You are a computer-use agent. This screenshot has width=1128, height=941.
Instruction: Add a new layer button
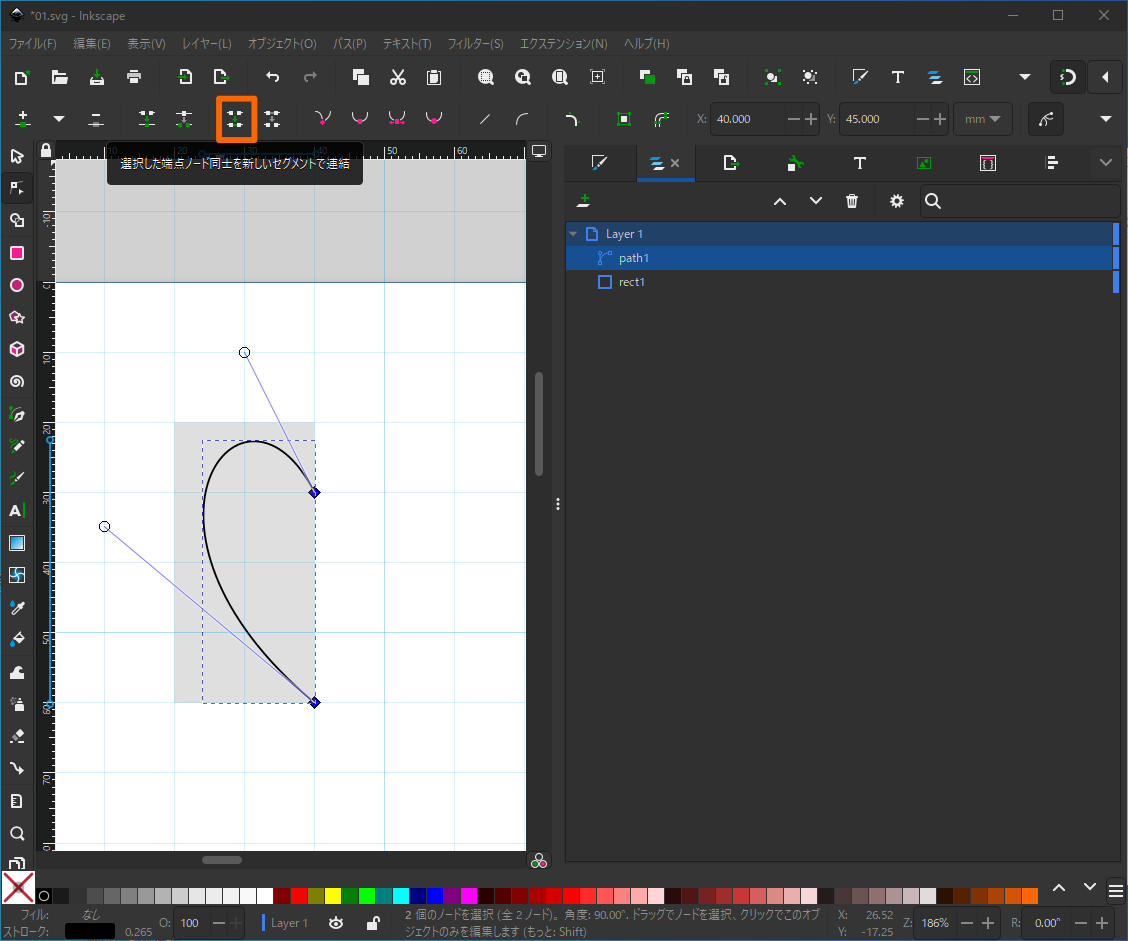pyautogui.click(x=583, y=201)
